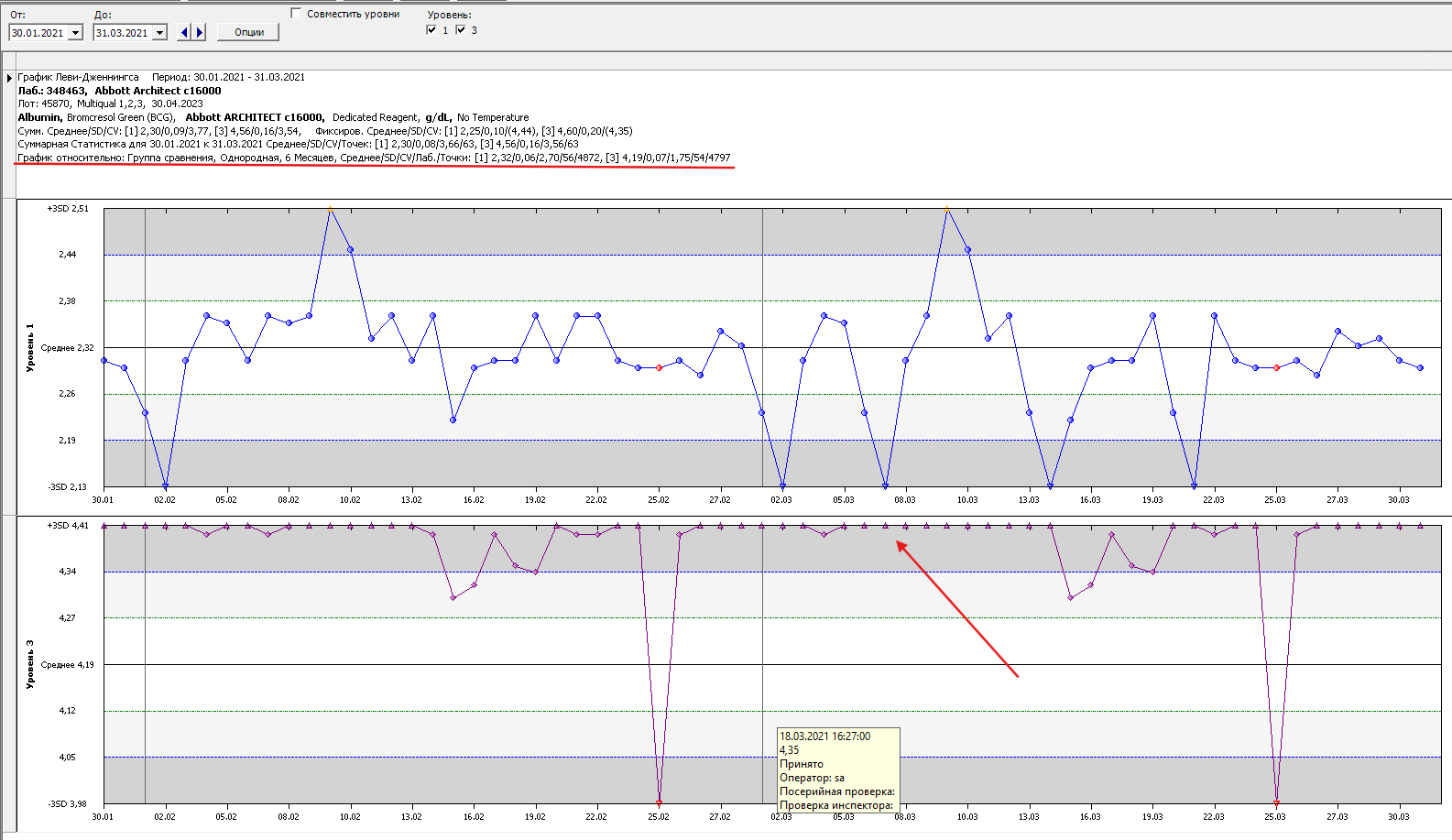
Task: Select the row pointer triangle beside chart header
Action: point(9,79)
